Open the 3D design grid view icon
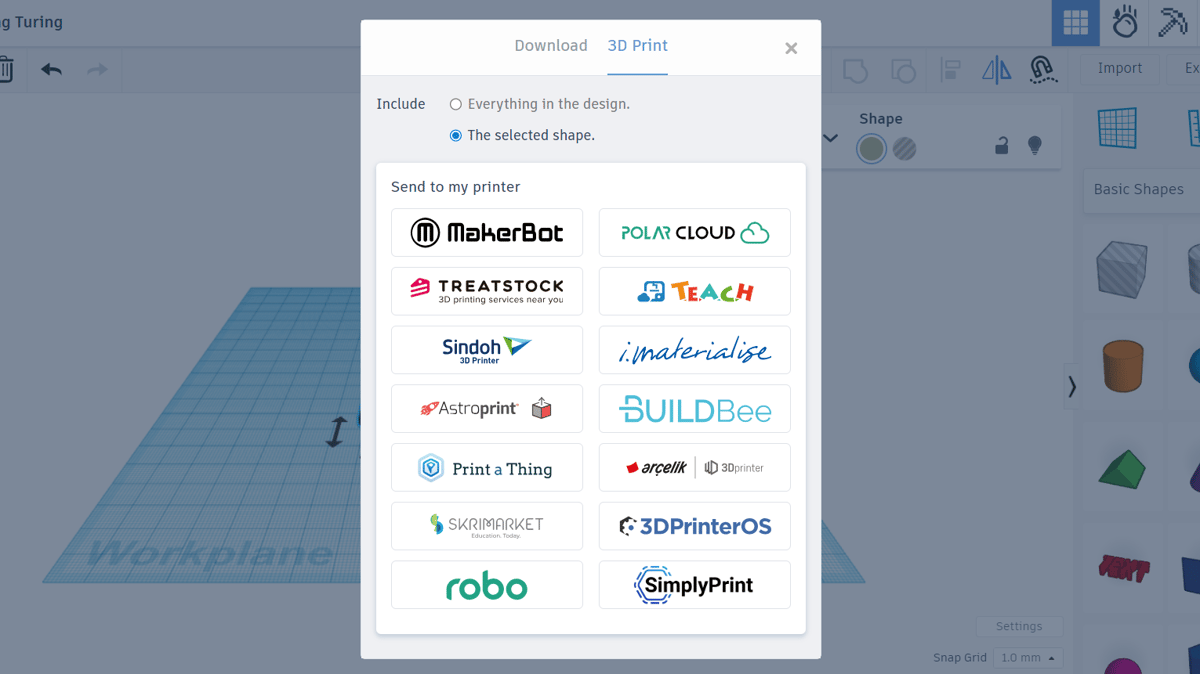Screen dimensions: 1200x674 click(1075, 22)
